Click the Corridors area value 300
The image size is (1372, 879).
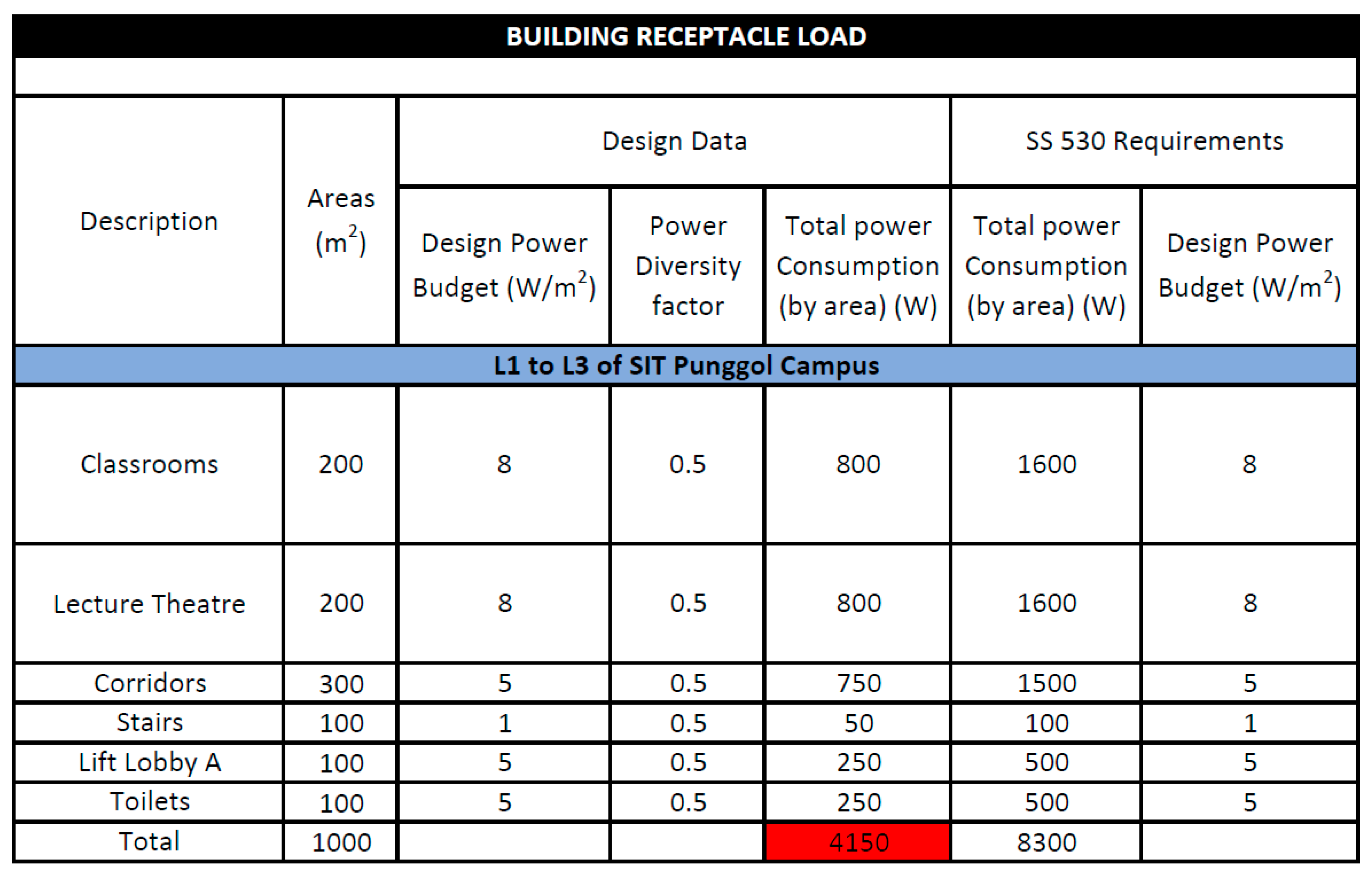[341, 683]
